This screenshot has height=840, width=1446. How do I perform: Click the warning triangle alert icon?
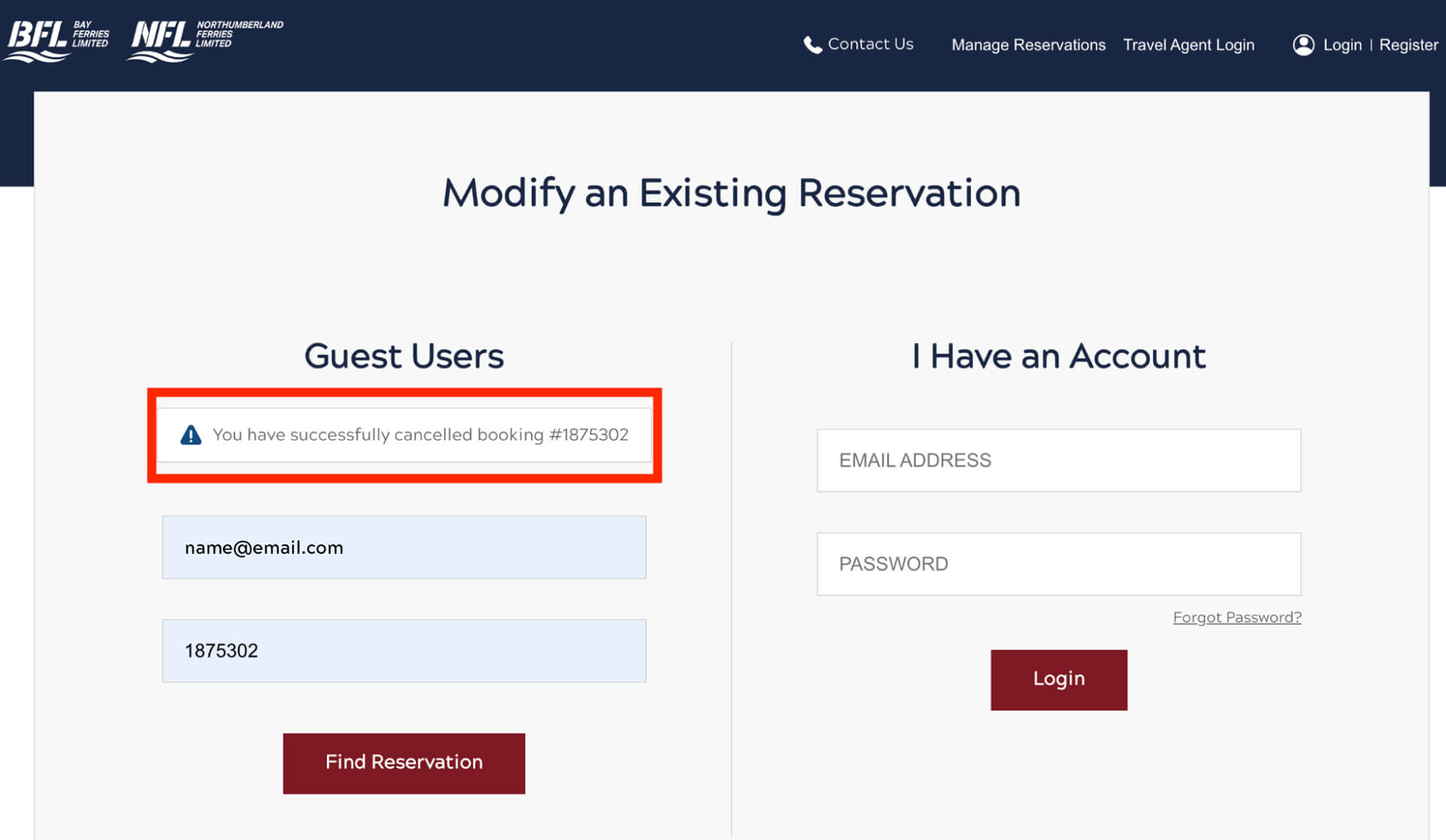[190, 434]
